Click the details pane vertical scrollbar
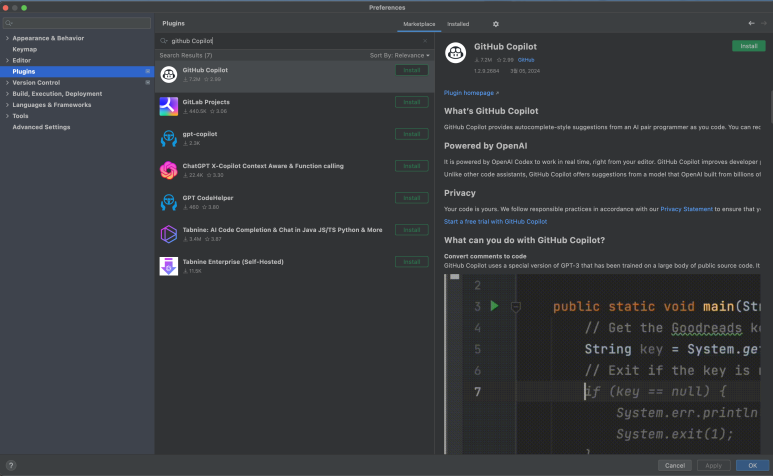The height and width of the screenshot is (476, 773). (x=771, y=106)
